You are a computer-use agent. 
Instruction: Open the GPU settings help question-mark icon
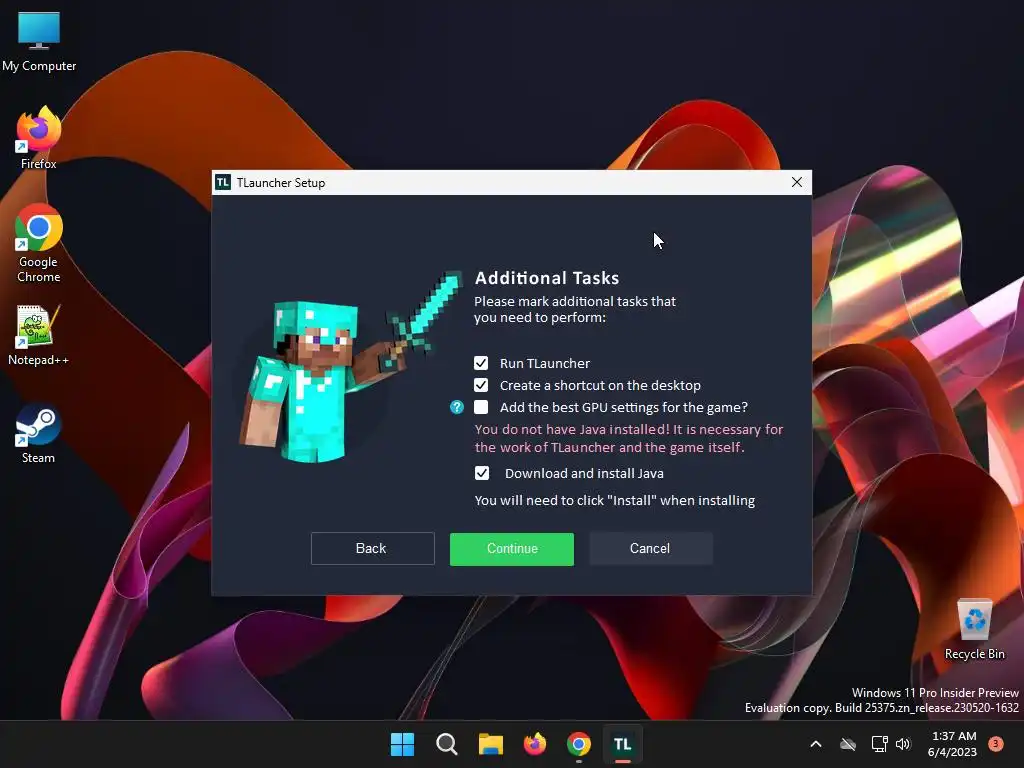point(456,408)
